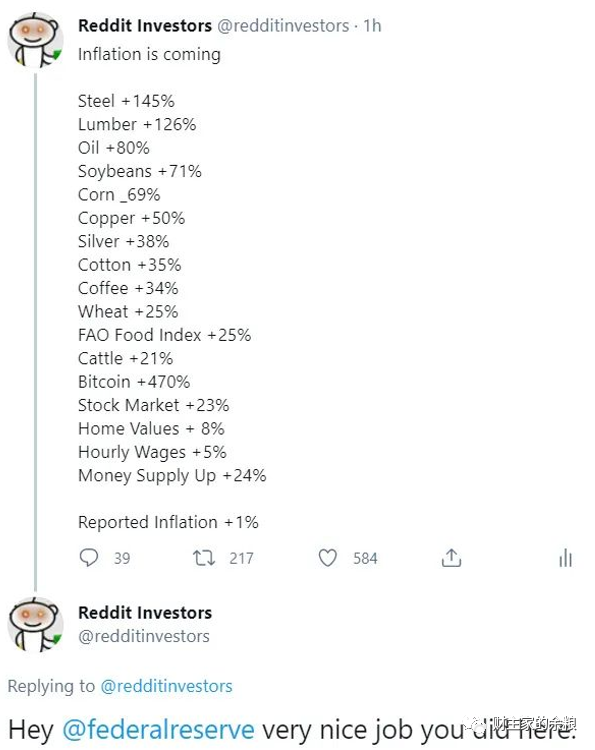595x750 pixels.
Task: Click the reply speech bubble icon
Action: point(89,558)
